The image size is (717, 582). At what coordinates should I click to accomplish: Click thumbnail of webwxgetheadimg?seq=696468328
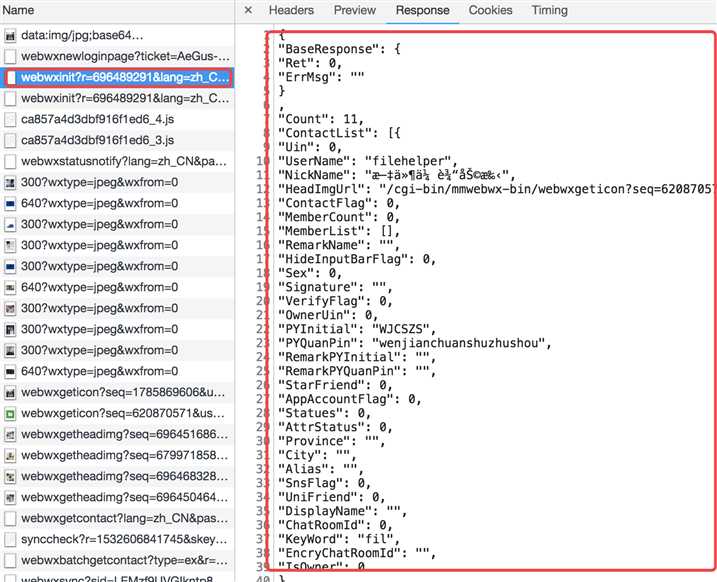tap(10, 477)
